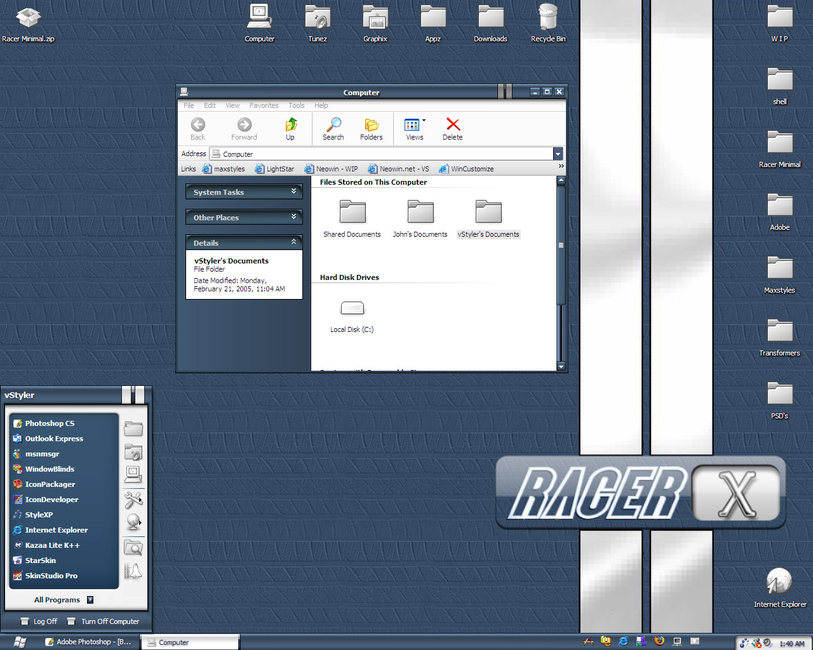Open the File menu
813x650 pixels.
click(189, 105)
